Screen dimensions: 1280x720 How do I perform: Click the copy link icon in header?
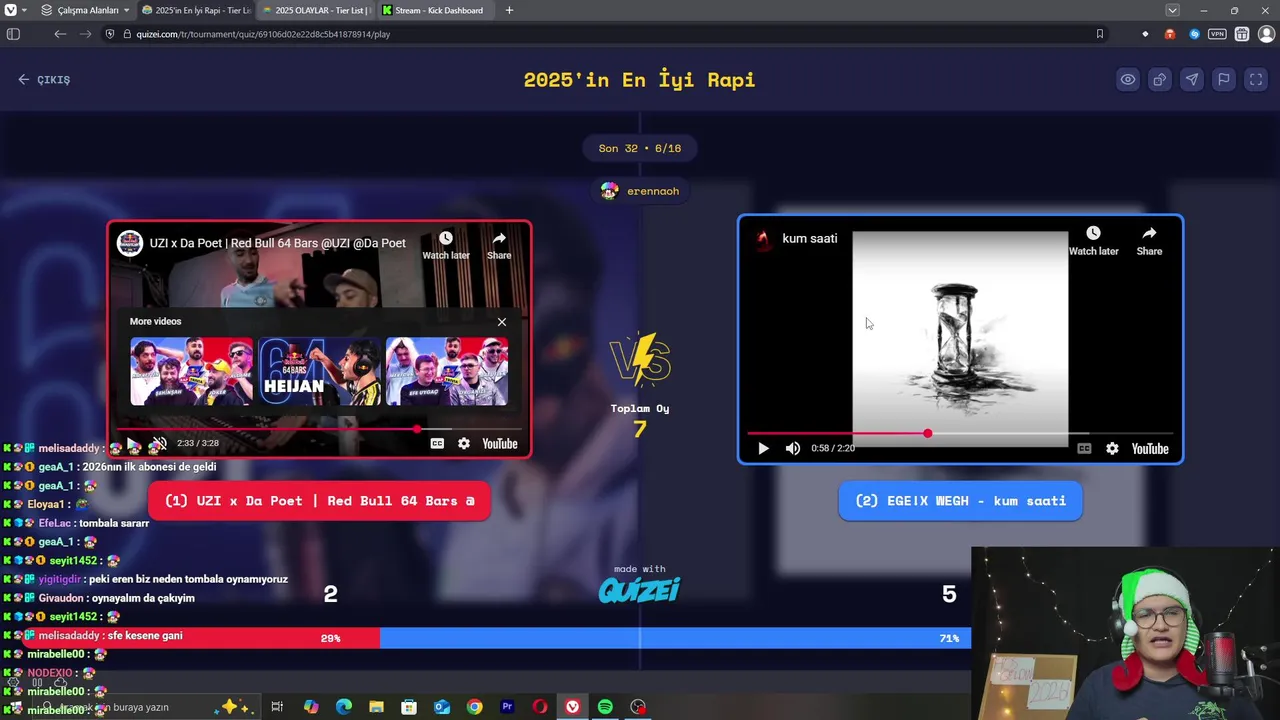tap(1159, 80)
